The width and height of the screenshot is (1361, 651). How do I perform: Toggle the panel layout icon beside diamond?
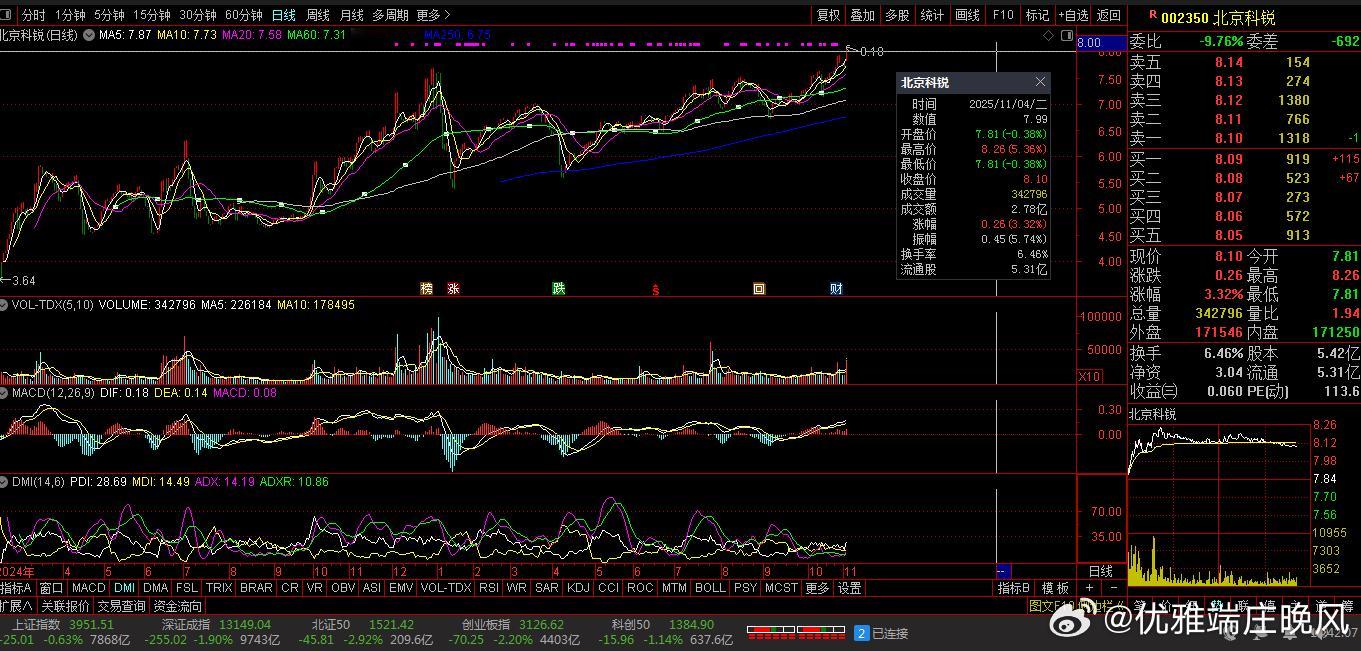tap(1065, 35)
